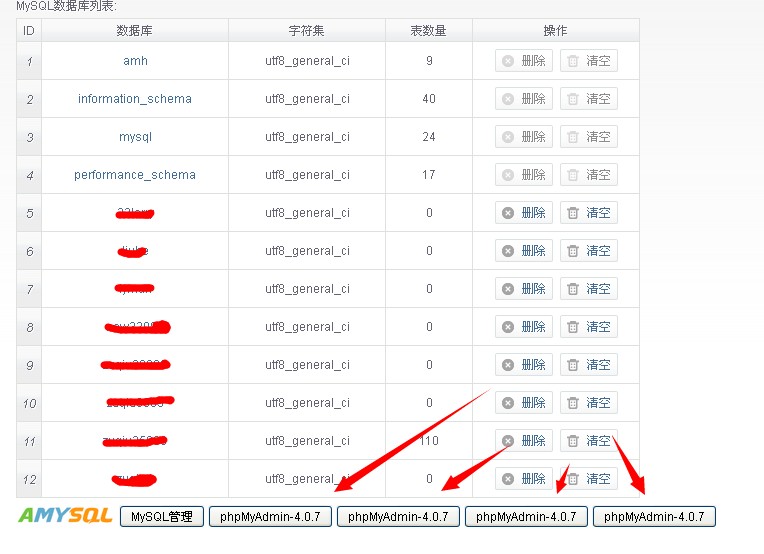The height and width of the screenshot is (554, 764).
Task: Open the amh database link
Action: tap(135, 61)
